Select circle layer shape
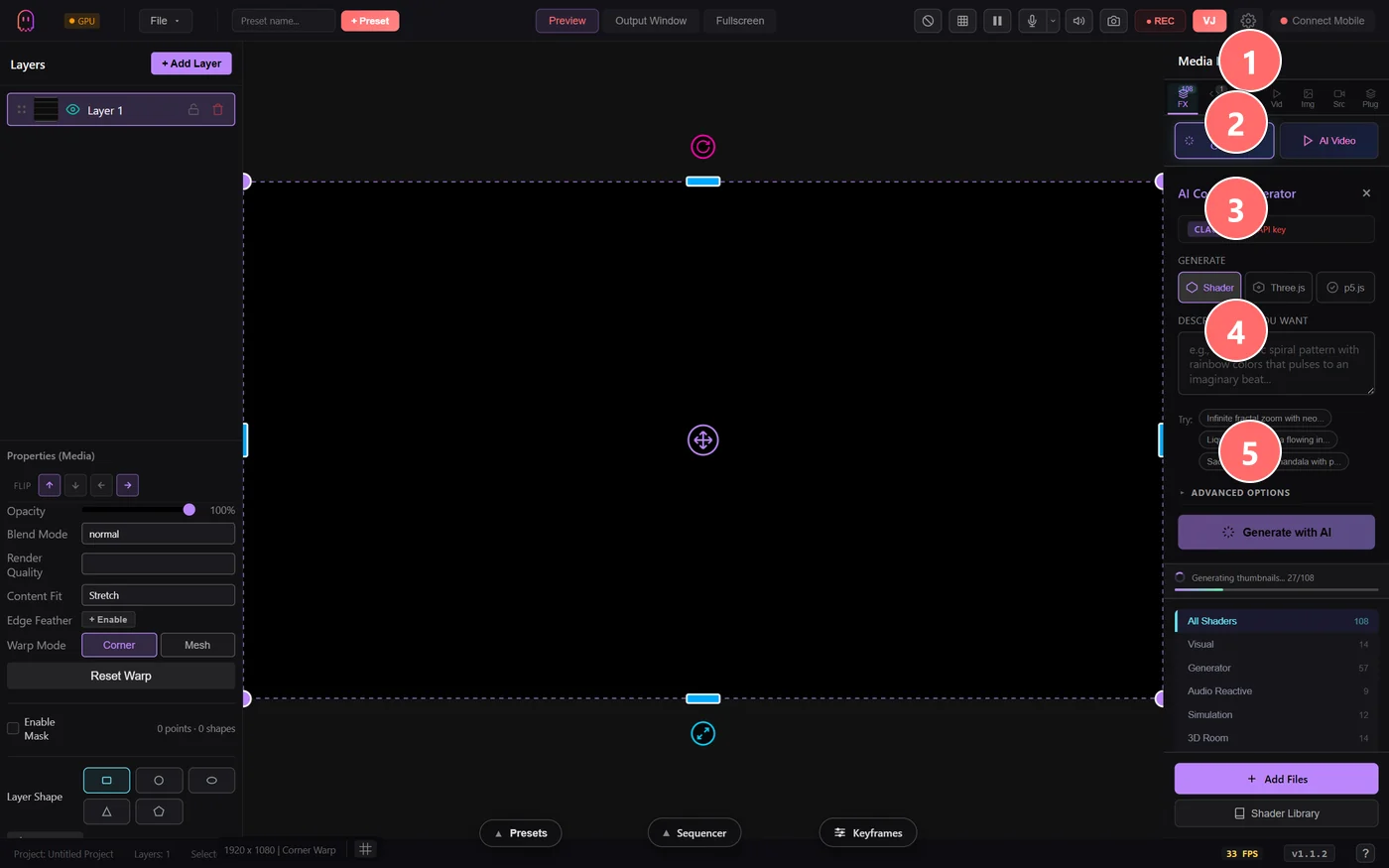The width and height of the screenshot is (1389, 868). pyautogui.click(x=159, y=781)
